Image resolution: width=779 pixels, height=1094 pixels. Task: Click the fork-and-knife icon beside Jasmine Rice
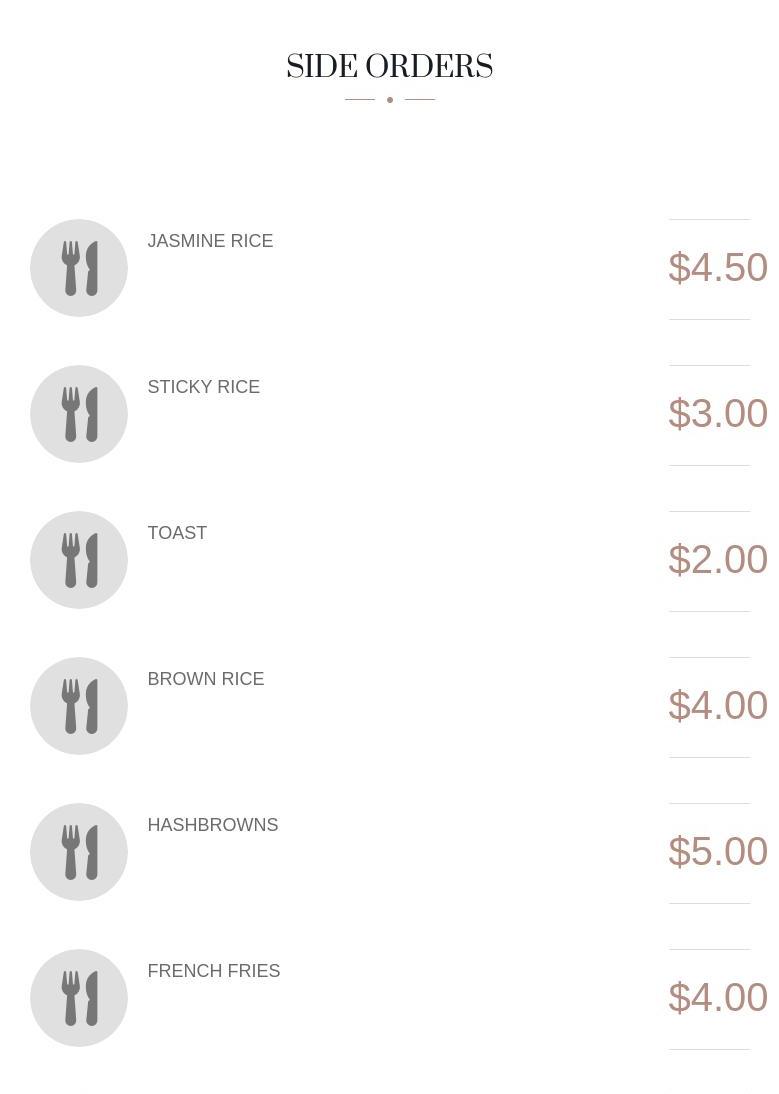pyautogui.click(x=79, y=268)
